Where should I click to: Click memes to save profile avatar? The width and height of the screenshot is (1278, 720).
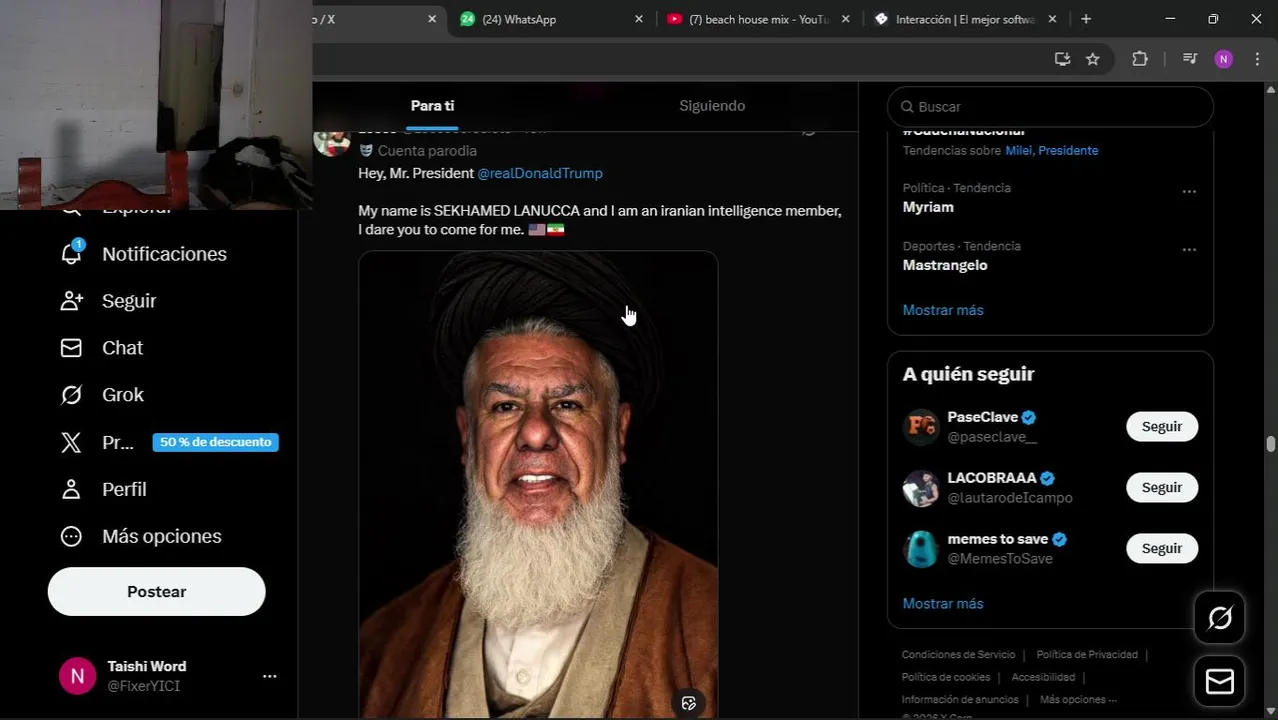point(921,549)
